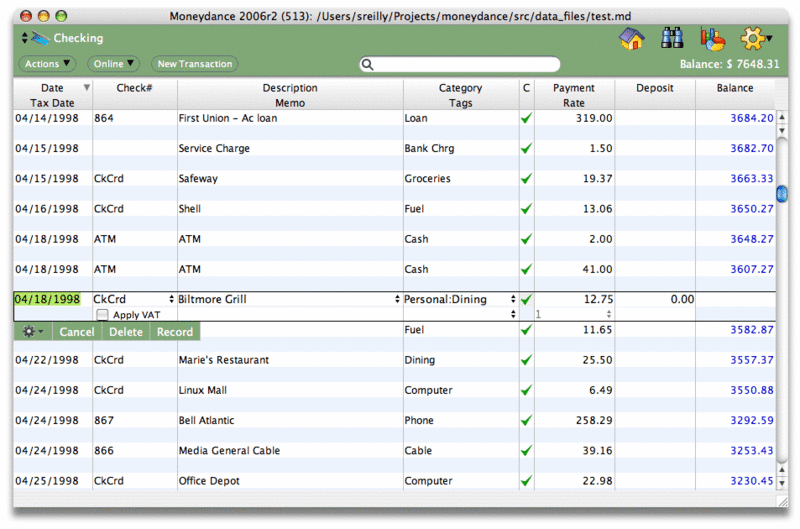The height and width of the screenshot is (529, 800).
Task: Sort by the Date column sort arrow
Action: (87, 88)
